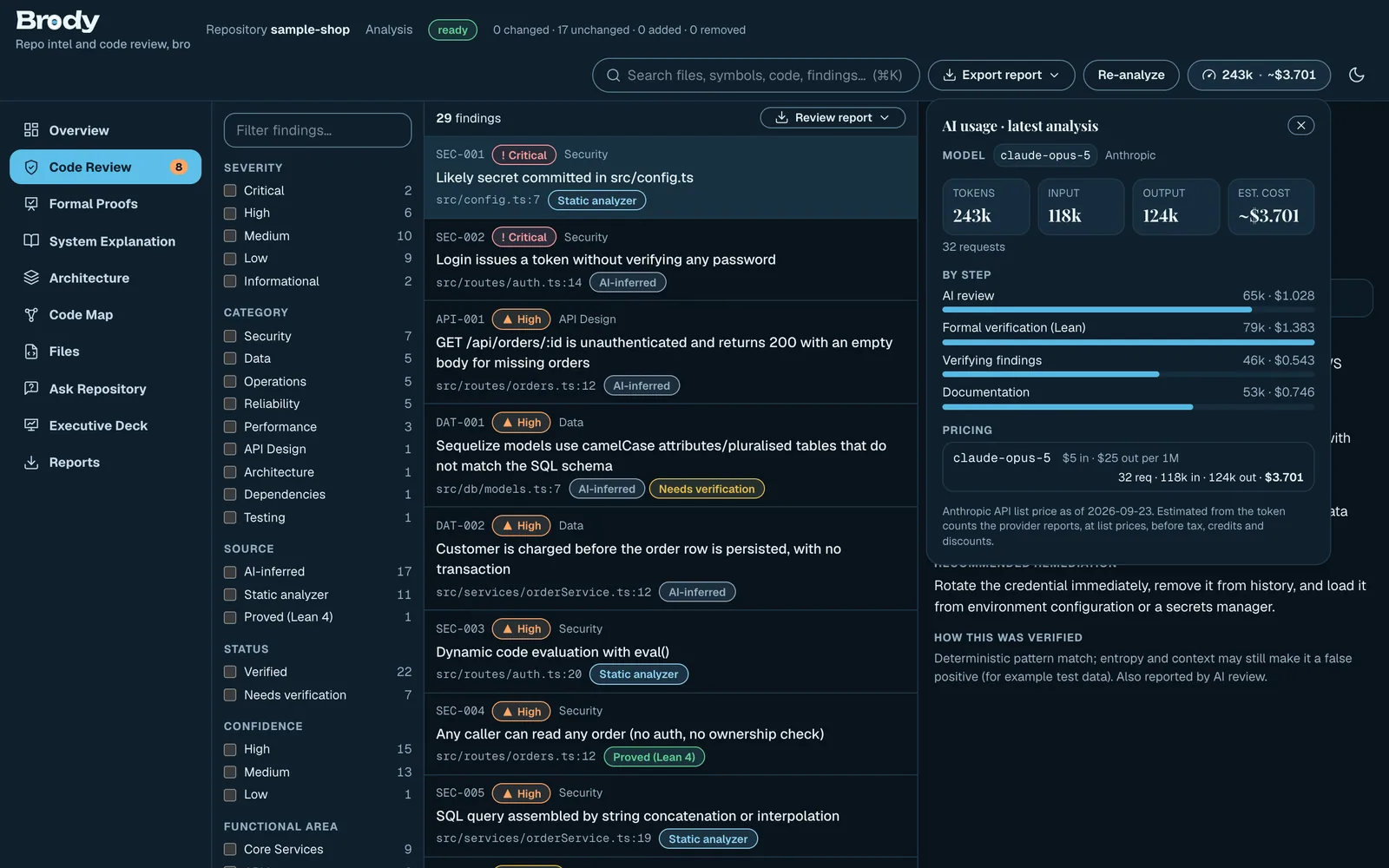
Task: Click the AI review usage progress bar
Action: 1129,309
